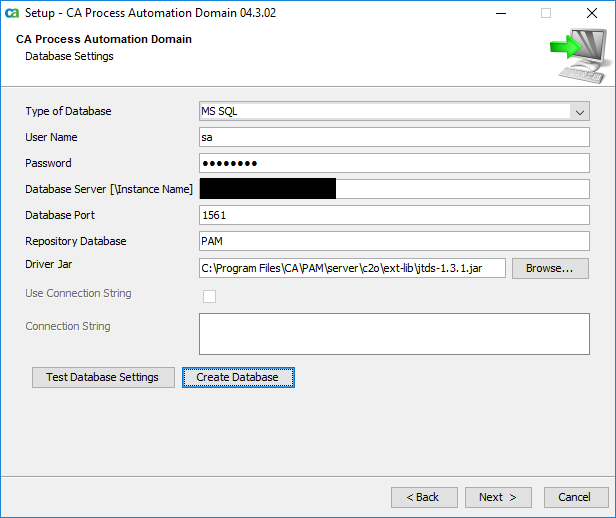Click the 'Database Settings' subtitle text

coord(69,57)
